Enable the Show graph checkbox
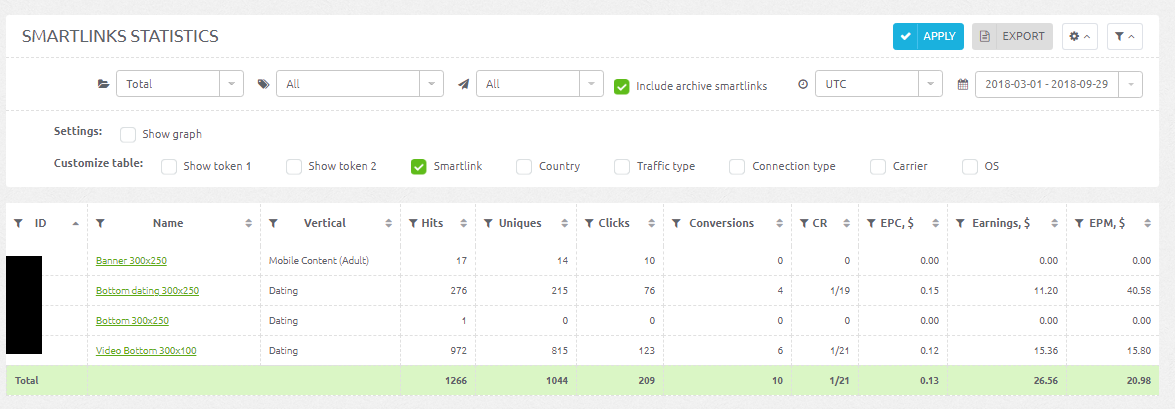Image resolution: width=1175 pixels, height=409 pixels. click(128, 135)
